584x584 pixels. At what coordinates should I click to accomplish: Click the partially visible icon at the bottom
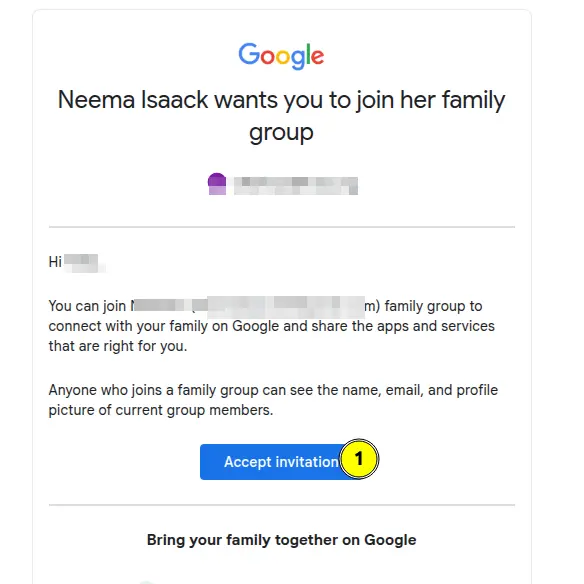(x=146, y=582)
